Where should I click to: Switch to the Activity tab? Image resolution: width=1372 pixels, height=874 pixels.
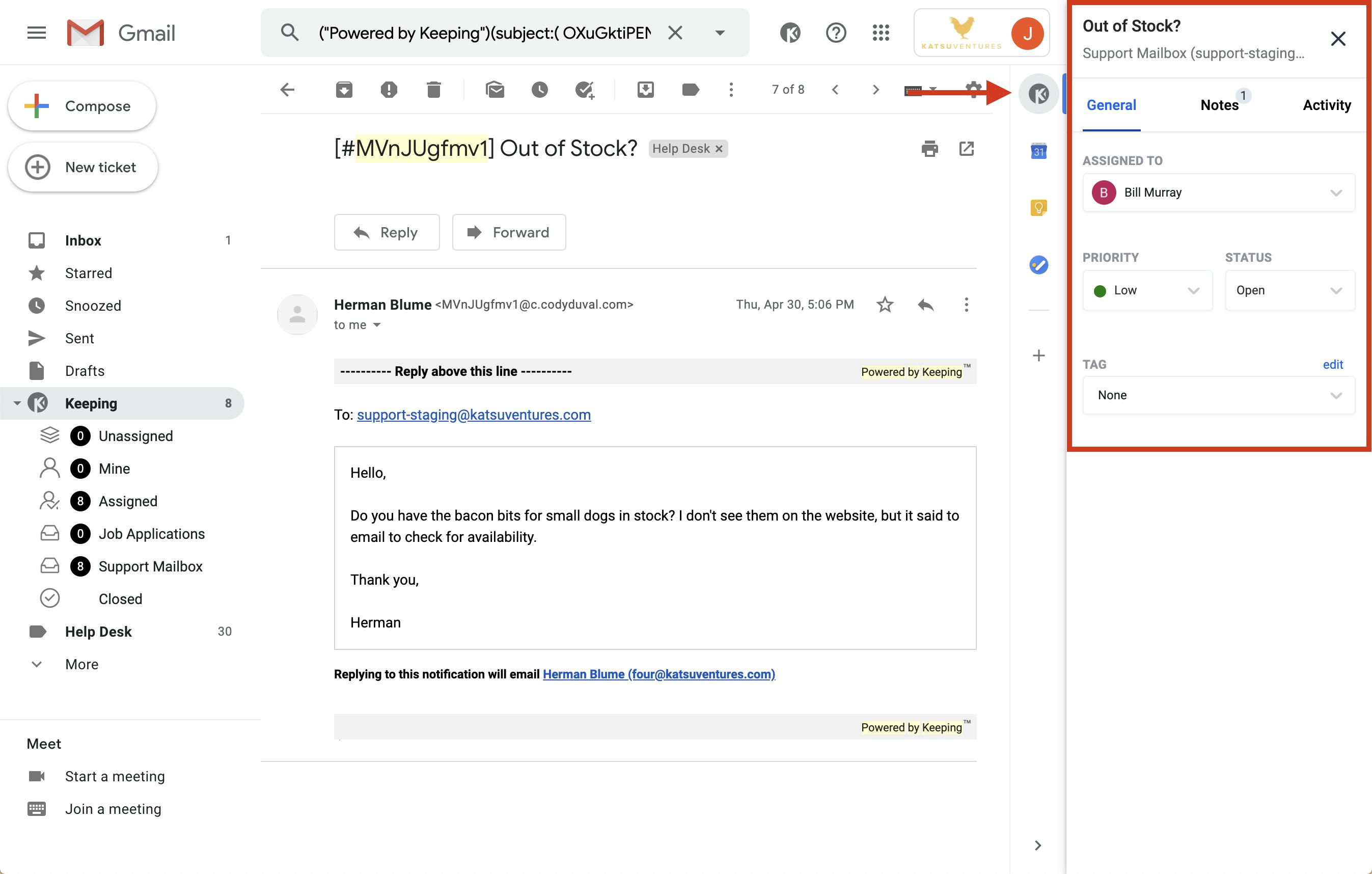coord(1326,105)
